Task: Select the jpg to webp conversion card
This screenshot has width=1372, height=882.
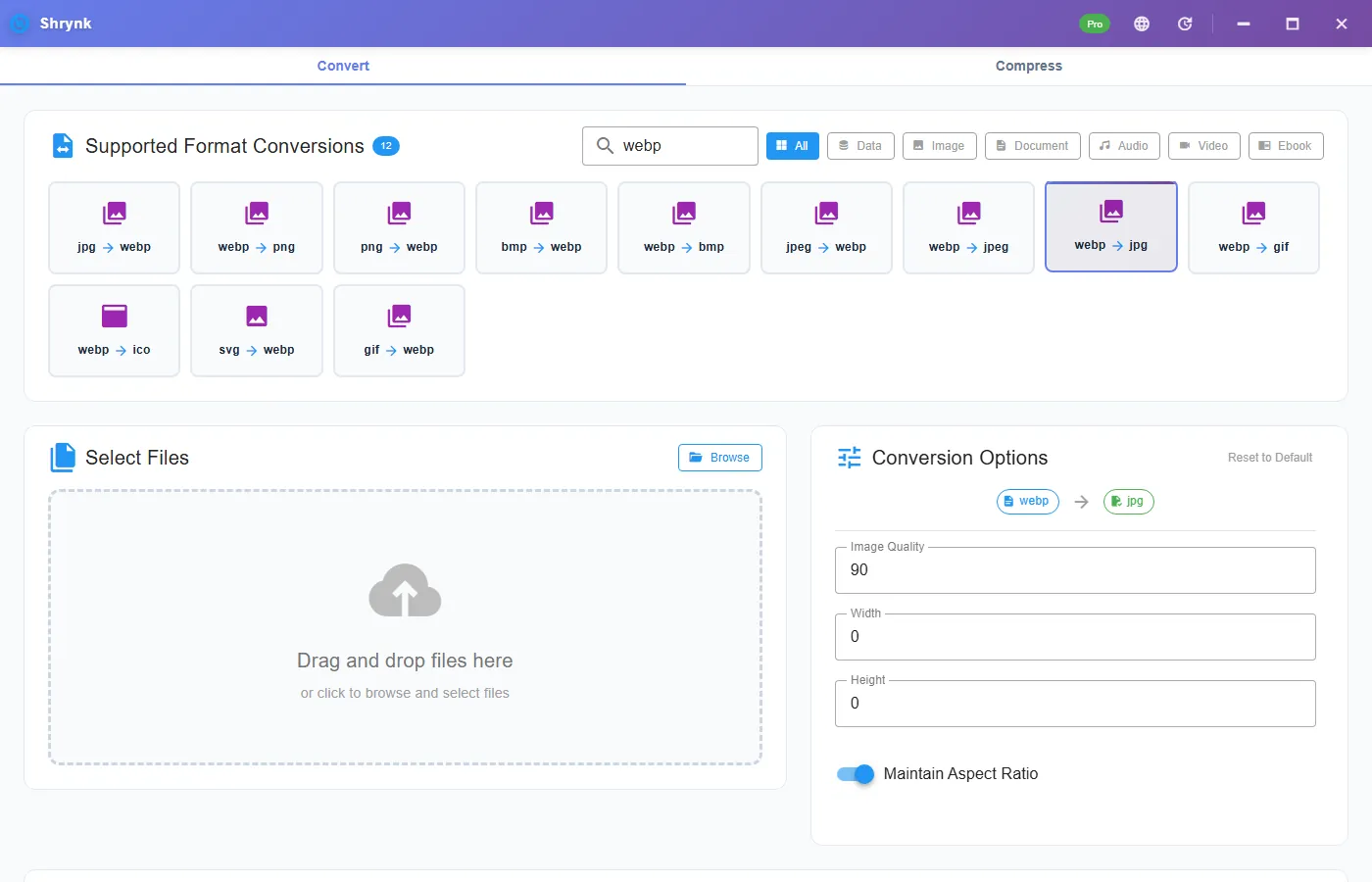Action: 114,227
